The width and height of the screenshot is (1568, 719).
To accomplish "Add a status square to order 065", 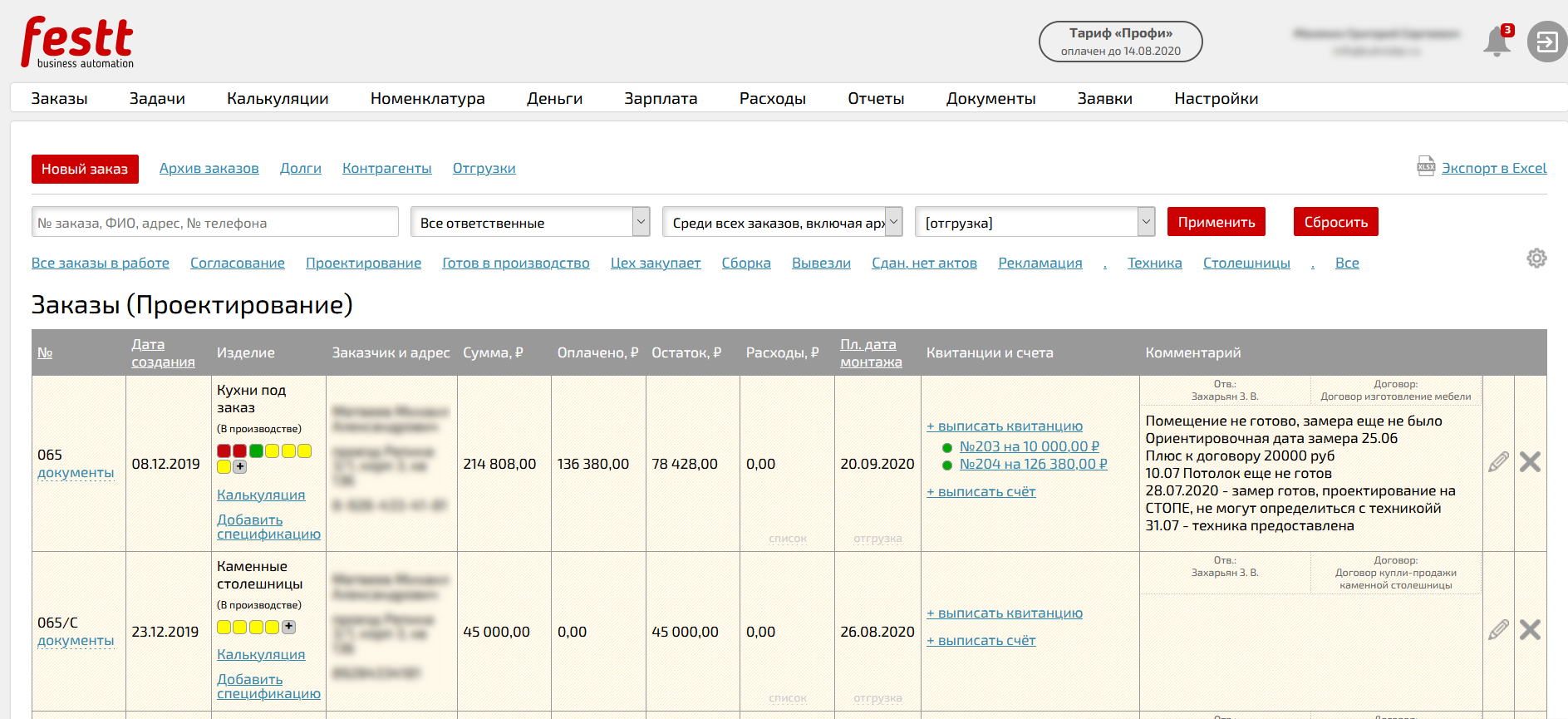I will coord(240,467).
